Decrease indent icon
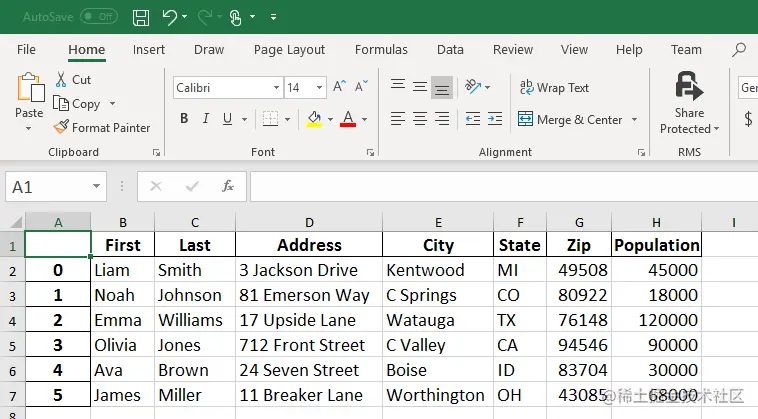This screenshot has width=758, height=419. 473,118
